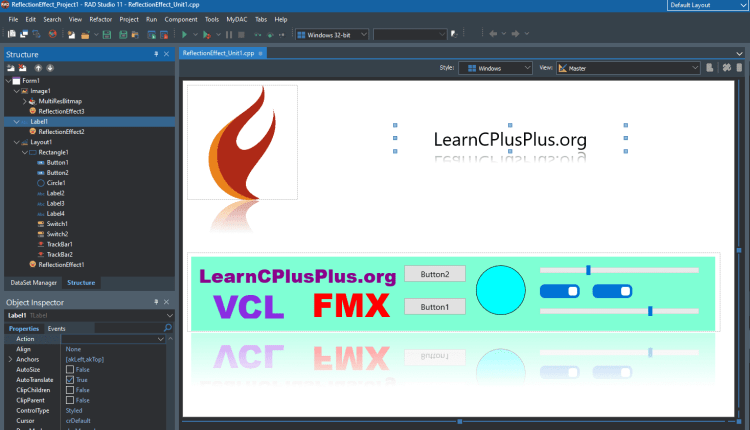Click the new item icon in the Structure toolbar
750x430 pixels.
(x=11, y=68)
